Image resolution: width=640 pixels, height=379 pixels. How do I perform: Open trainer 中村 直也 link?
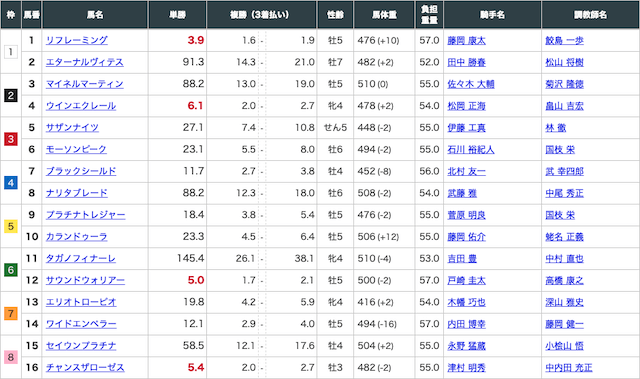coord(564,259)
